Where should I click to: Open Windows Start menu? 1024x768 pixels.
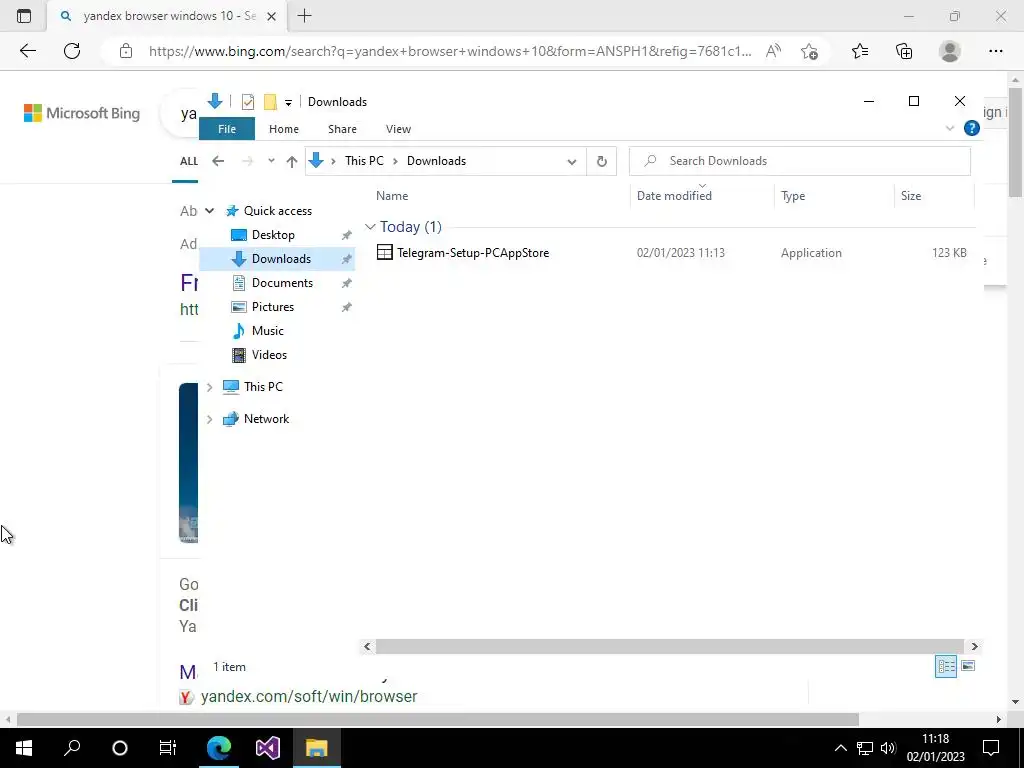tap(24, 748)
